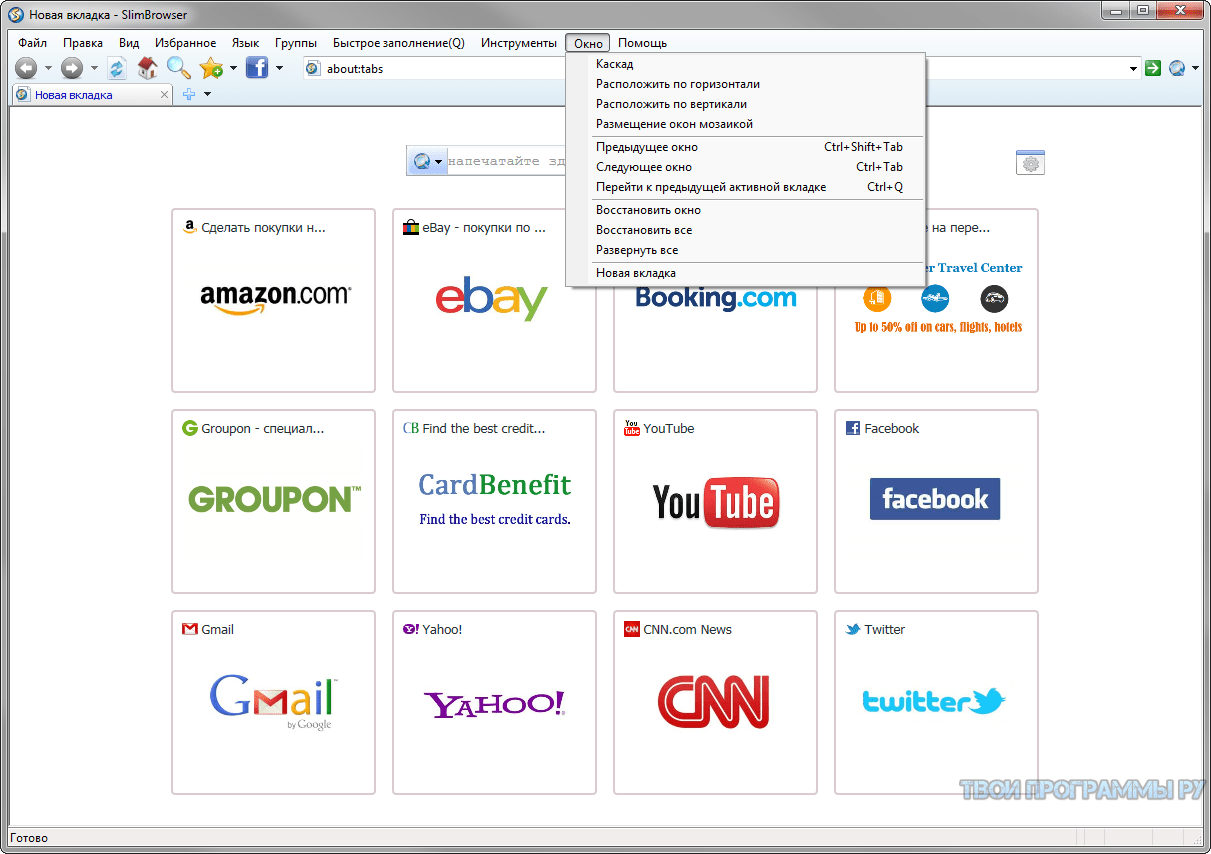Open the GROUPON speed dial thumbnail
1211x854 pixels.
pyautogui.click(x=274, y=501)
